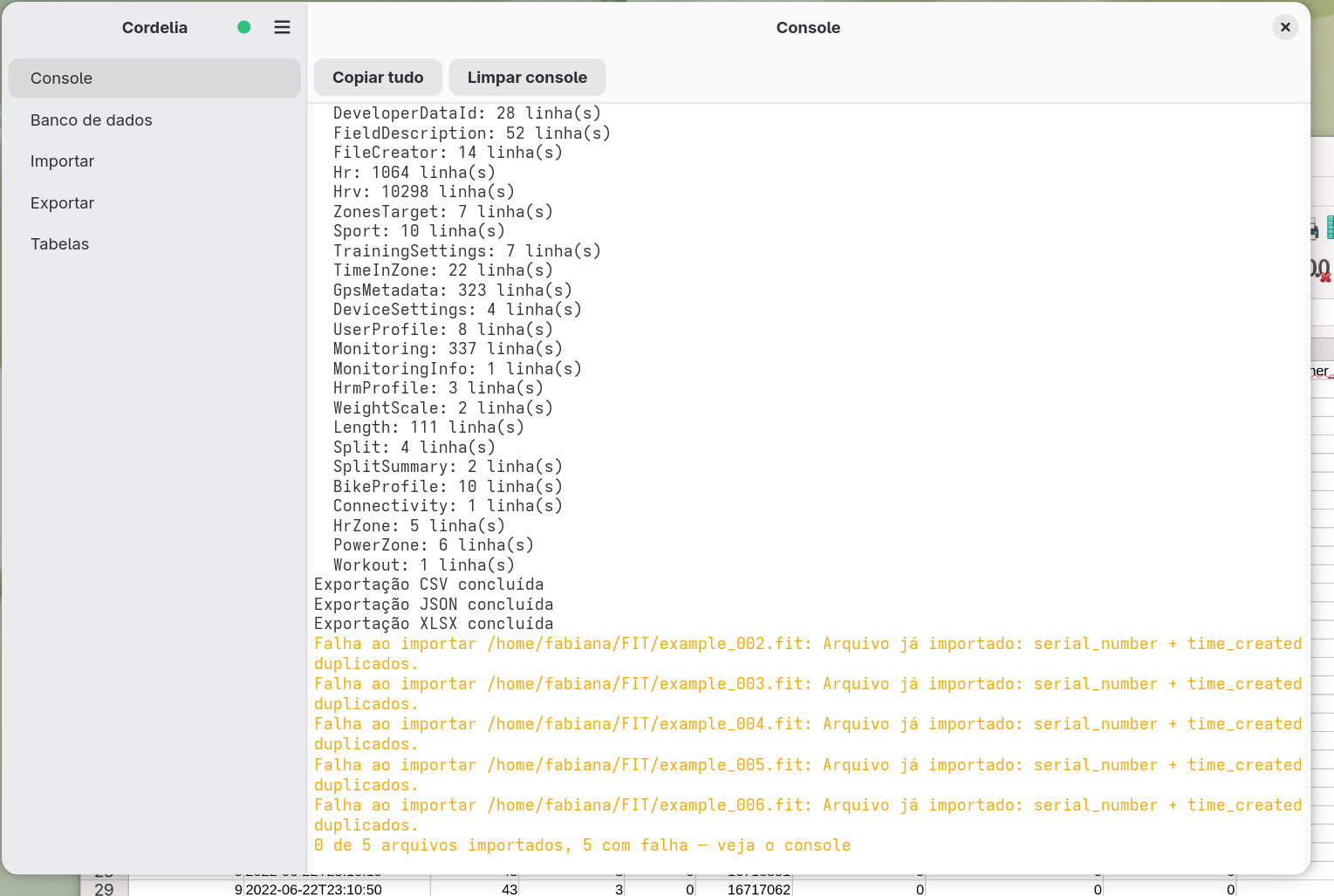Select the WeightScale: 2 linha(s) line
Screen dimensions: 1334x896
[443, 408]
